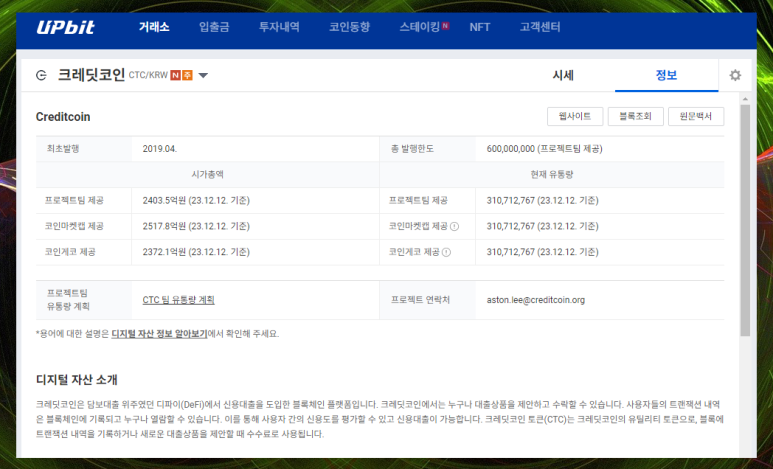The height and width of the screenshot is (469, 773).
Task: Select the 정보 tab
Action: pyautogui.click(x=667, y=75)
